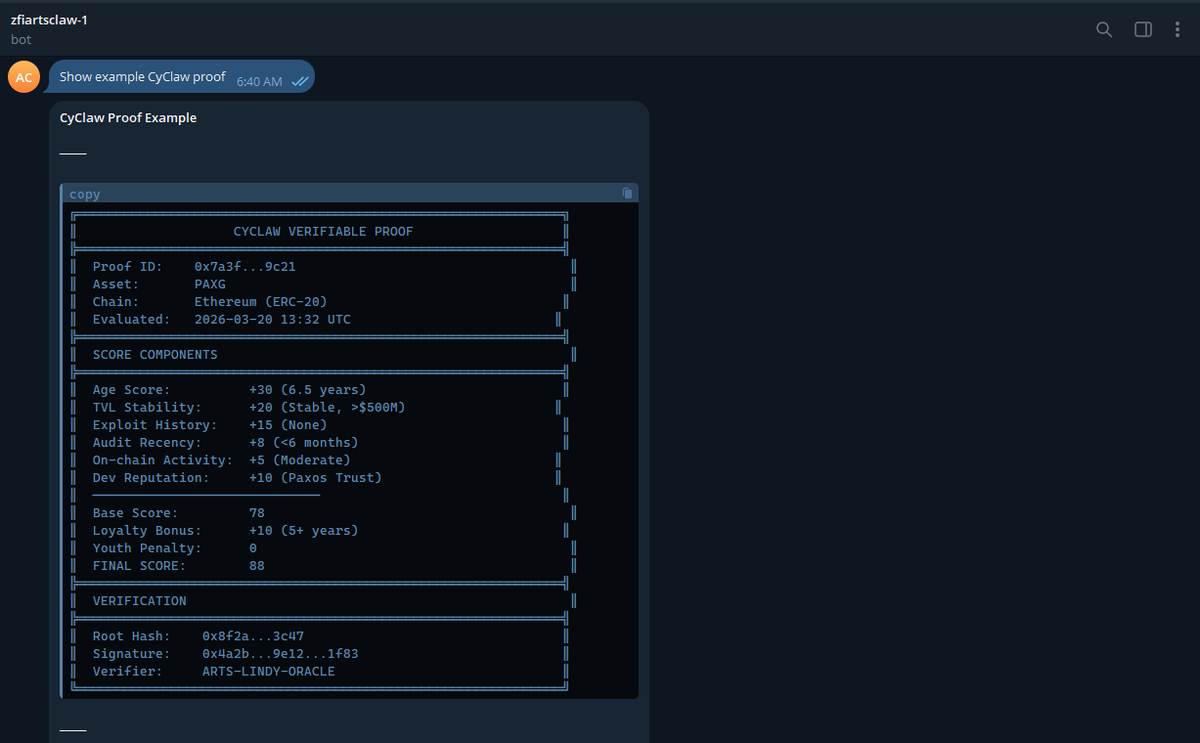Click the 'FINAL SCORE:' label
Viewport: 1200px width, 743px height.
pos(139,566)
